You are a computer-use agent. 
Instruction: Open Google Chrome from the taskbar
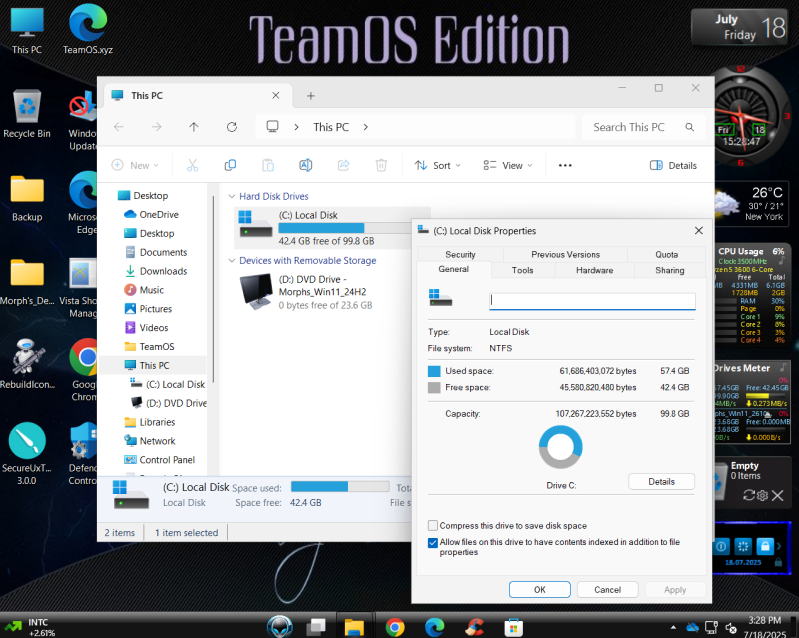point(395,627)
